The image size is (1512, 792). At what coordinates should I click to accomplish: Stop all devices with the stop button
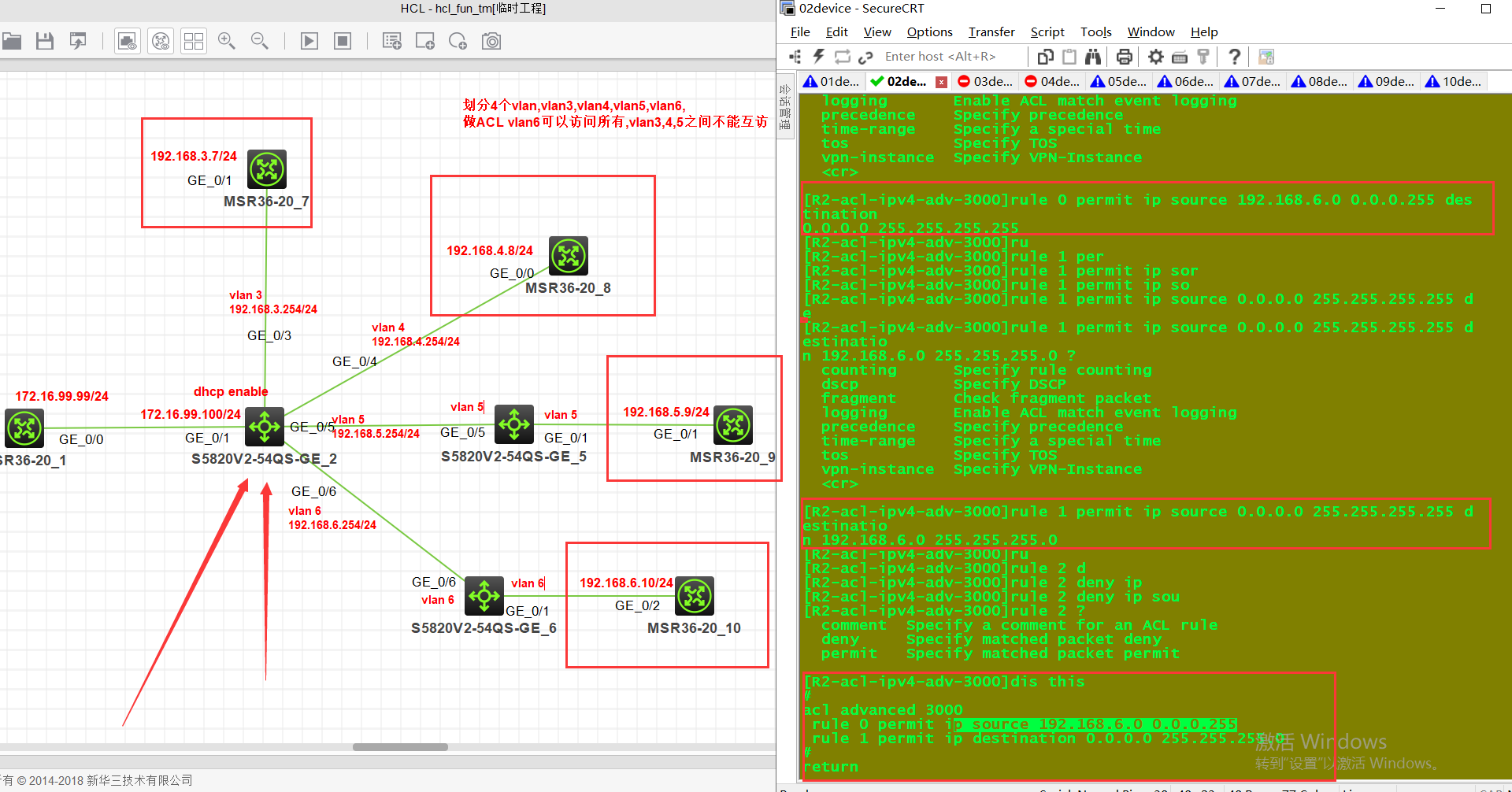tap(343, 41)
